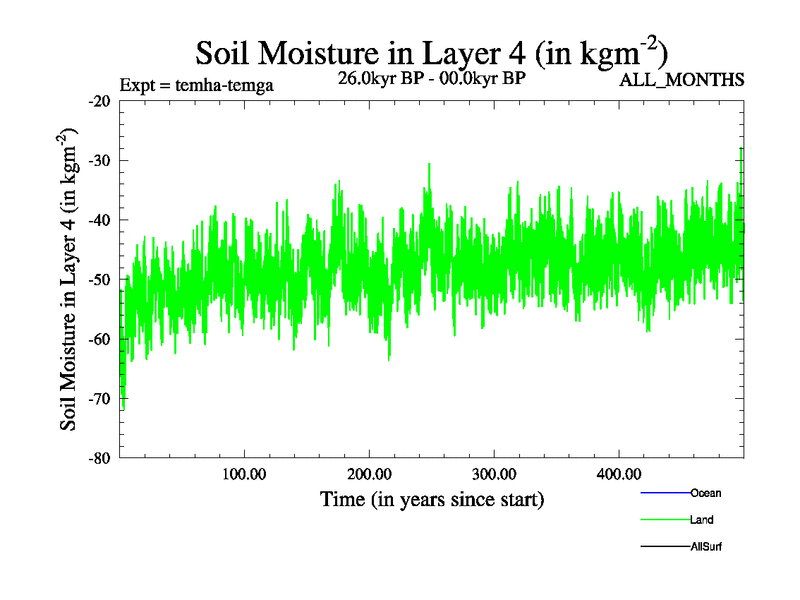Click the "Time (in years since start)" axis title
The image size is (800, 600).
(x=431, y=498)
